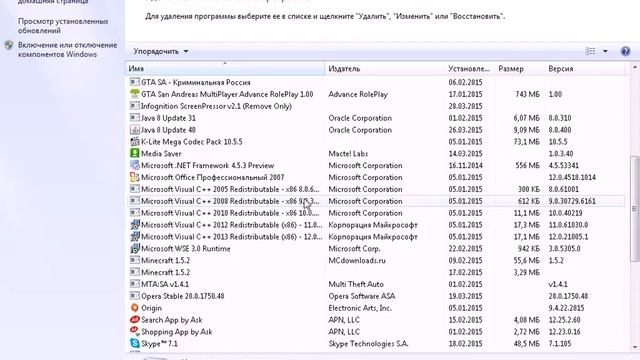Click the Mactel Labs publisher cell
640x360 pixels.
pyautogui.click(x=348, y=153)
